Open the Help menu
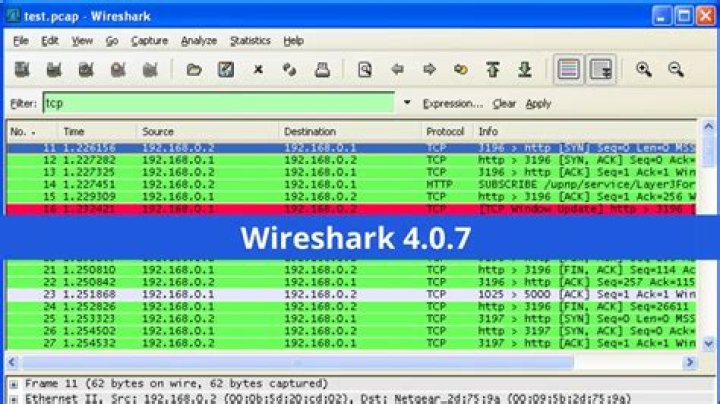Viewport: 720px width, 404px height. [293, 41]
